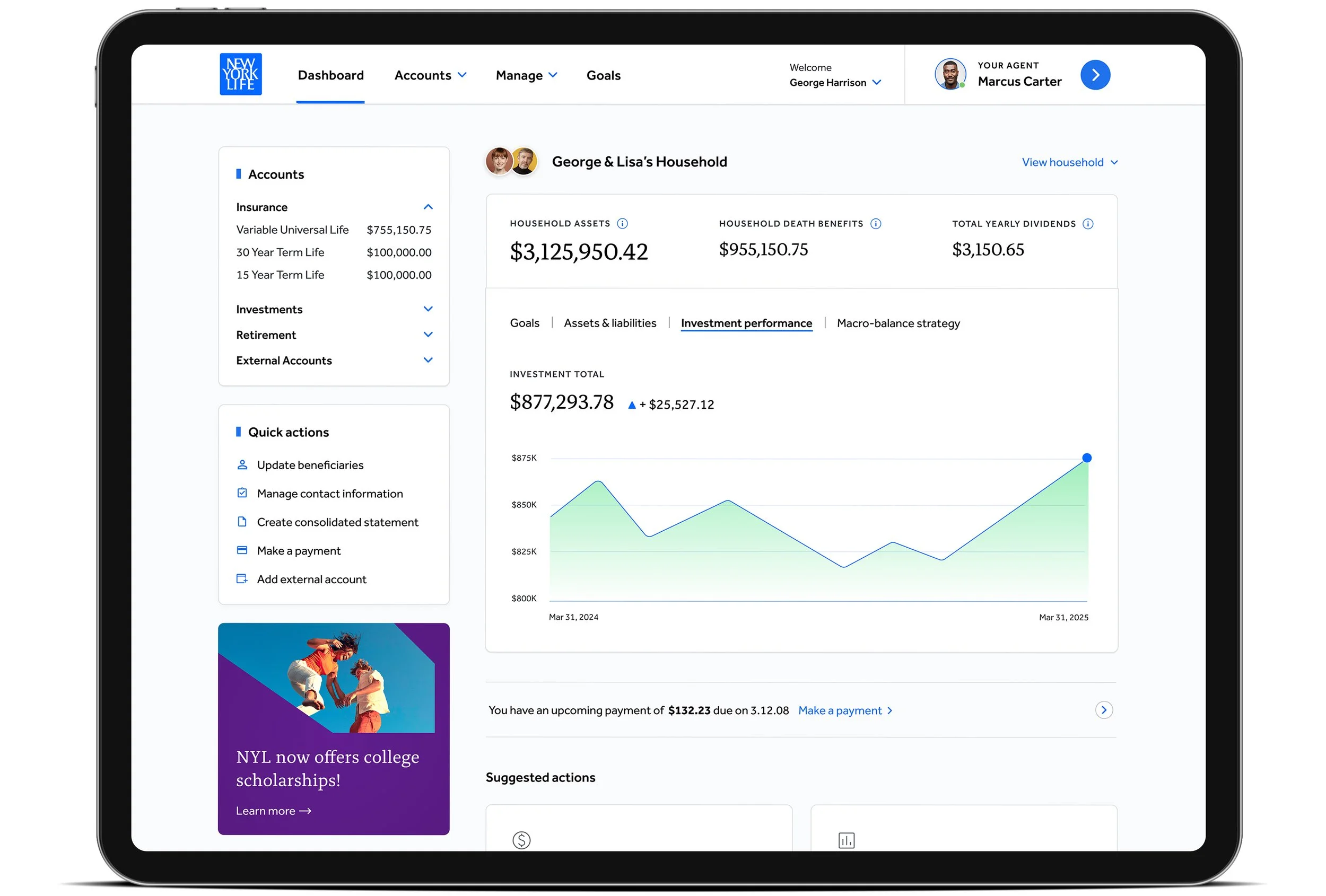Click the bar chart suggested action icon
The height and width of the screenshot is (896, 1326).
[845, 840]
